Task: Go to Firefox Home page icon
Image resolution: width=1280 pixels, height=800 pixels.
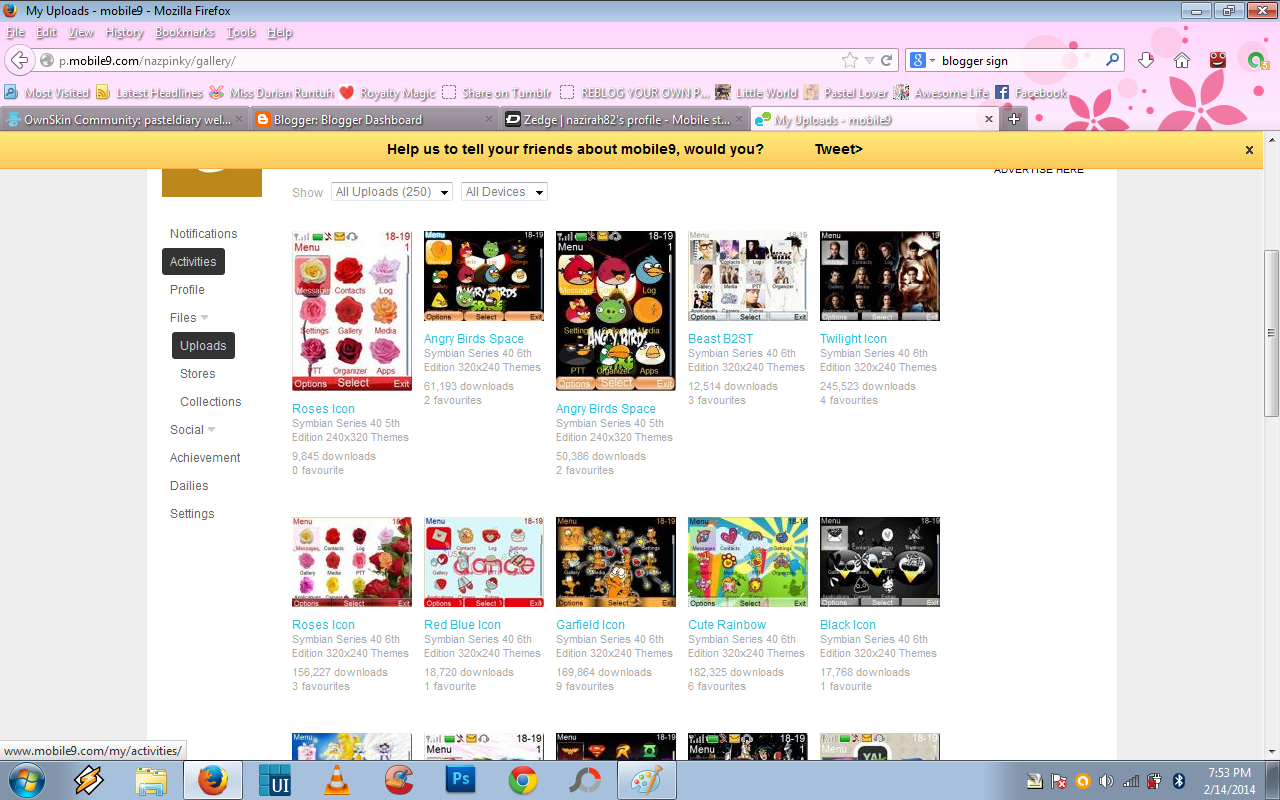Action: (1182, 60)
